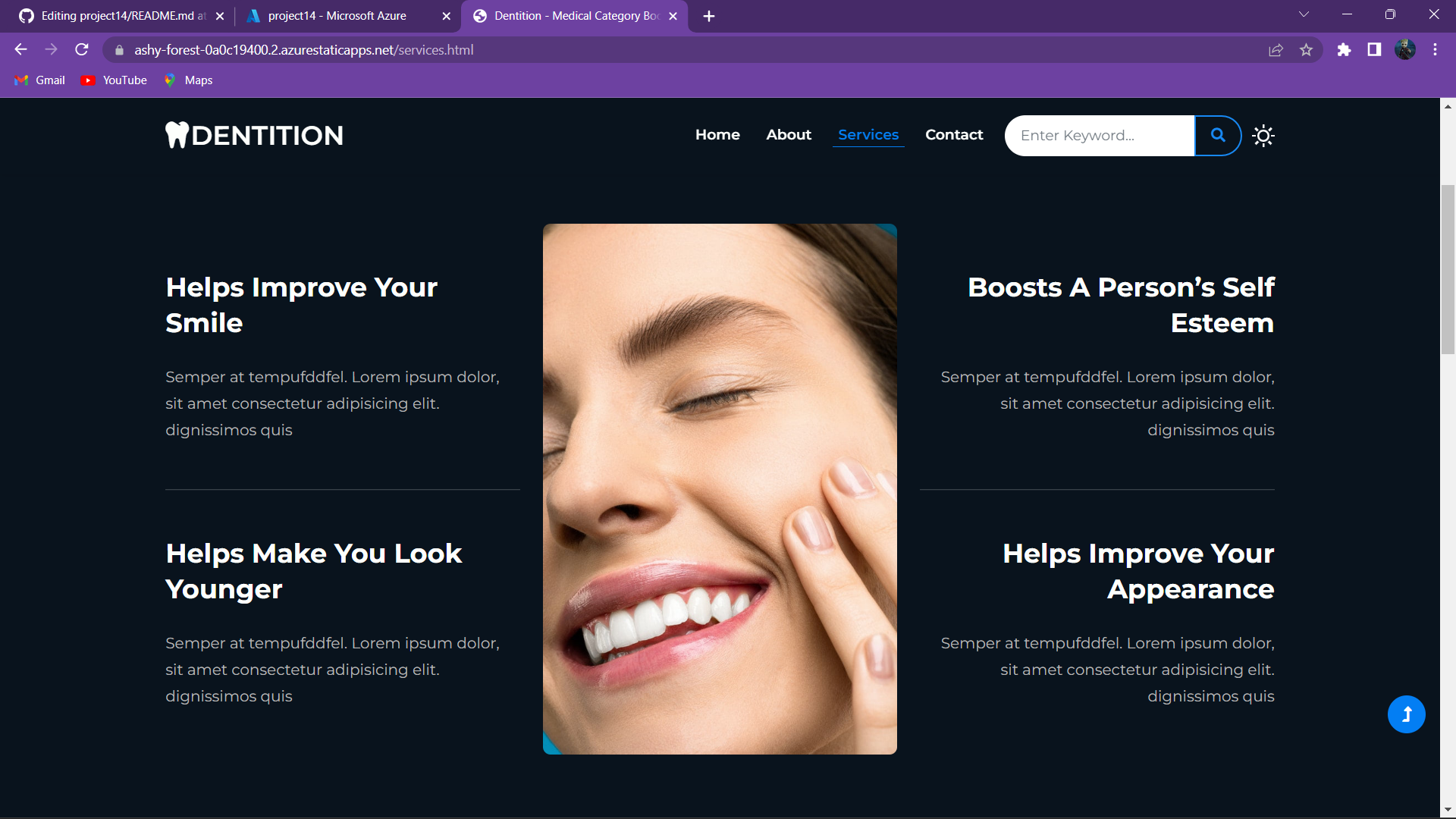Click the vertical page scrollbar thumb

point(1448,269)
